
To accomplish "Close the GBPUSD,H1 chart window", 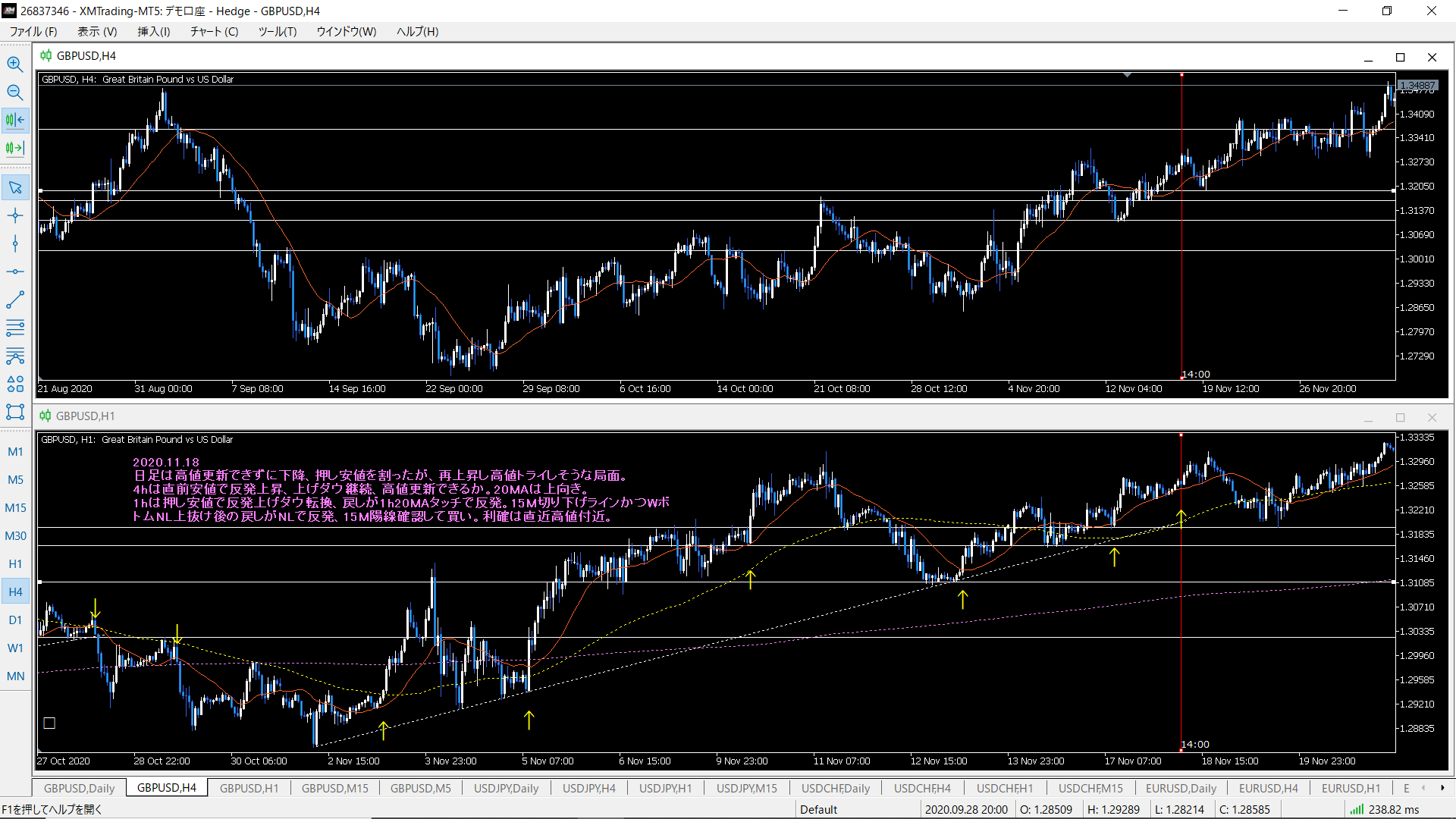I will [1432, 417].
